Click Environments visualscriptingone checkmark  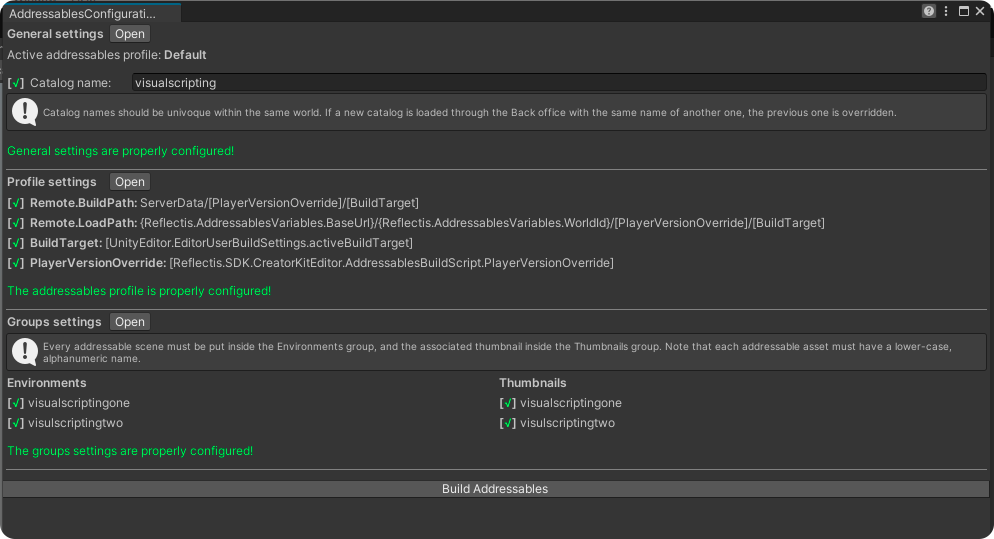pyautogui.click(x=16, y=403)
